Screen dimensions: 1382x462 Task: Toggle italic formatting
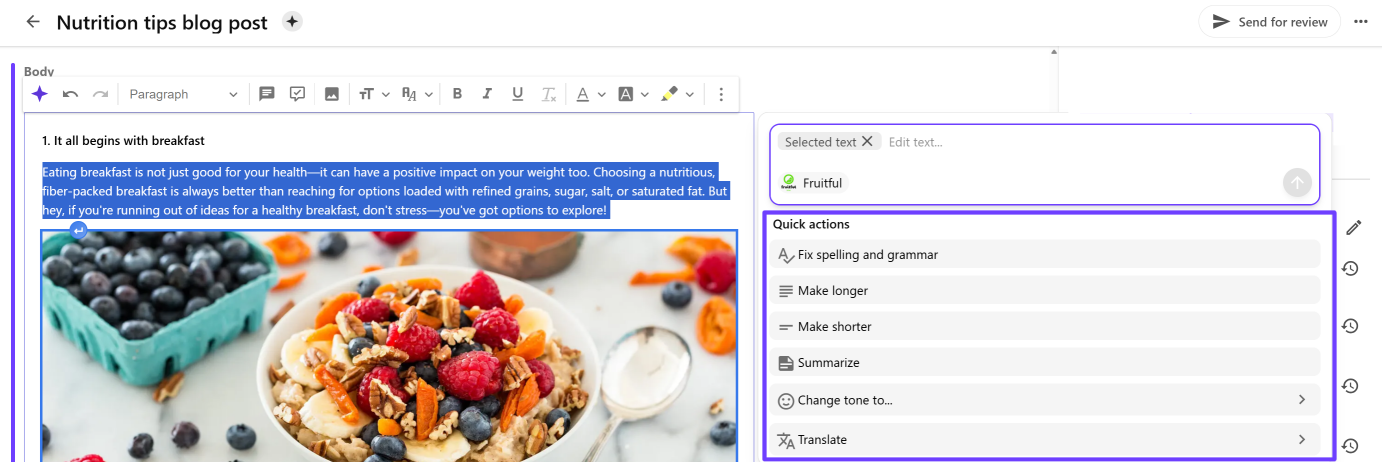point(487,94)
